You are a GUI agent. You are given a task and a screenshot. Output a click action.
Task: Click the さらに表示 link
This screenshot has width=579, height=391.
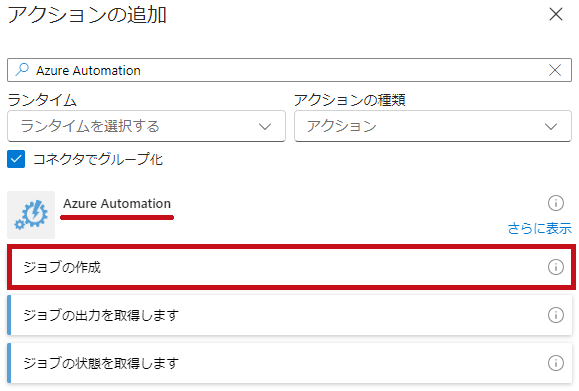(x=539, y=228)
